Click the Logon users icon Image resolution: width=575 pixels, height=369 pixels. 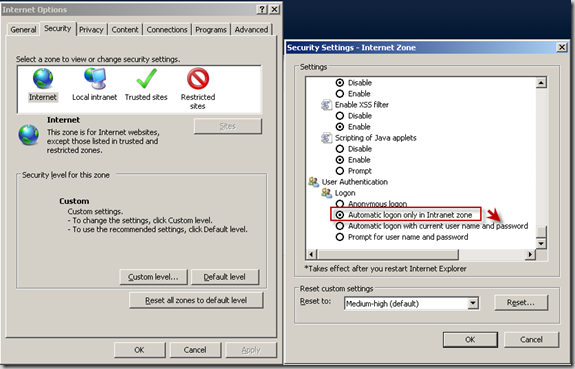326,193
